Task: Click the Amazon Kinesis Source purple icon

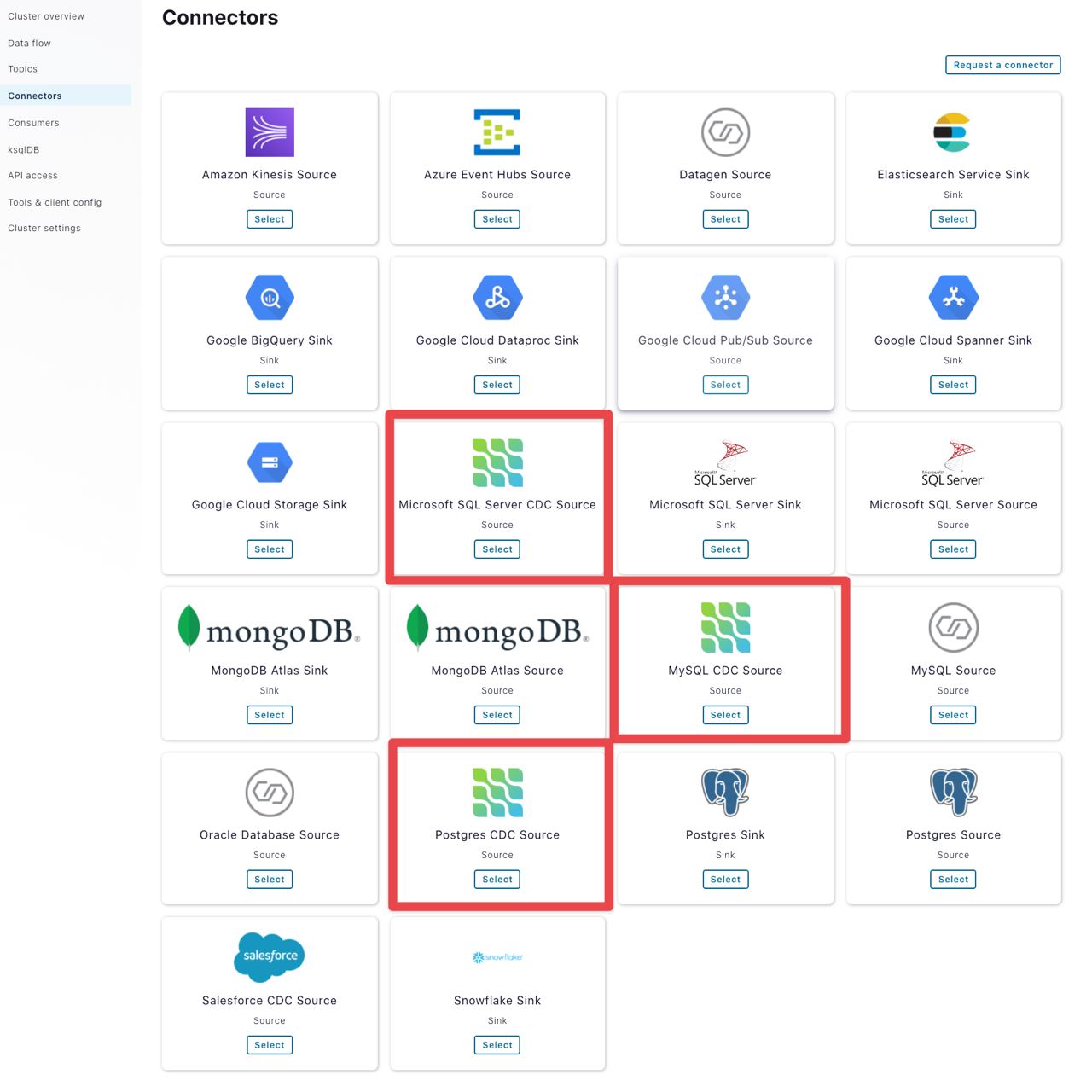Action: pos(270,132)
